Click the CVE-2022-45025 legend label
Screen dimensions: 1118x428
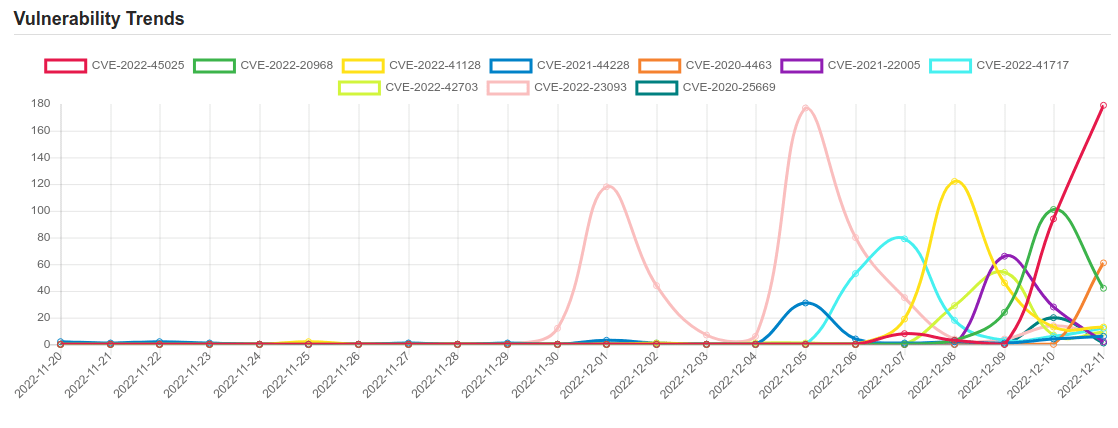point(138,66)
